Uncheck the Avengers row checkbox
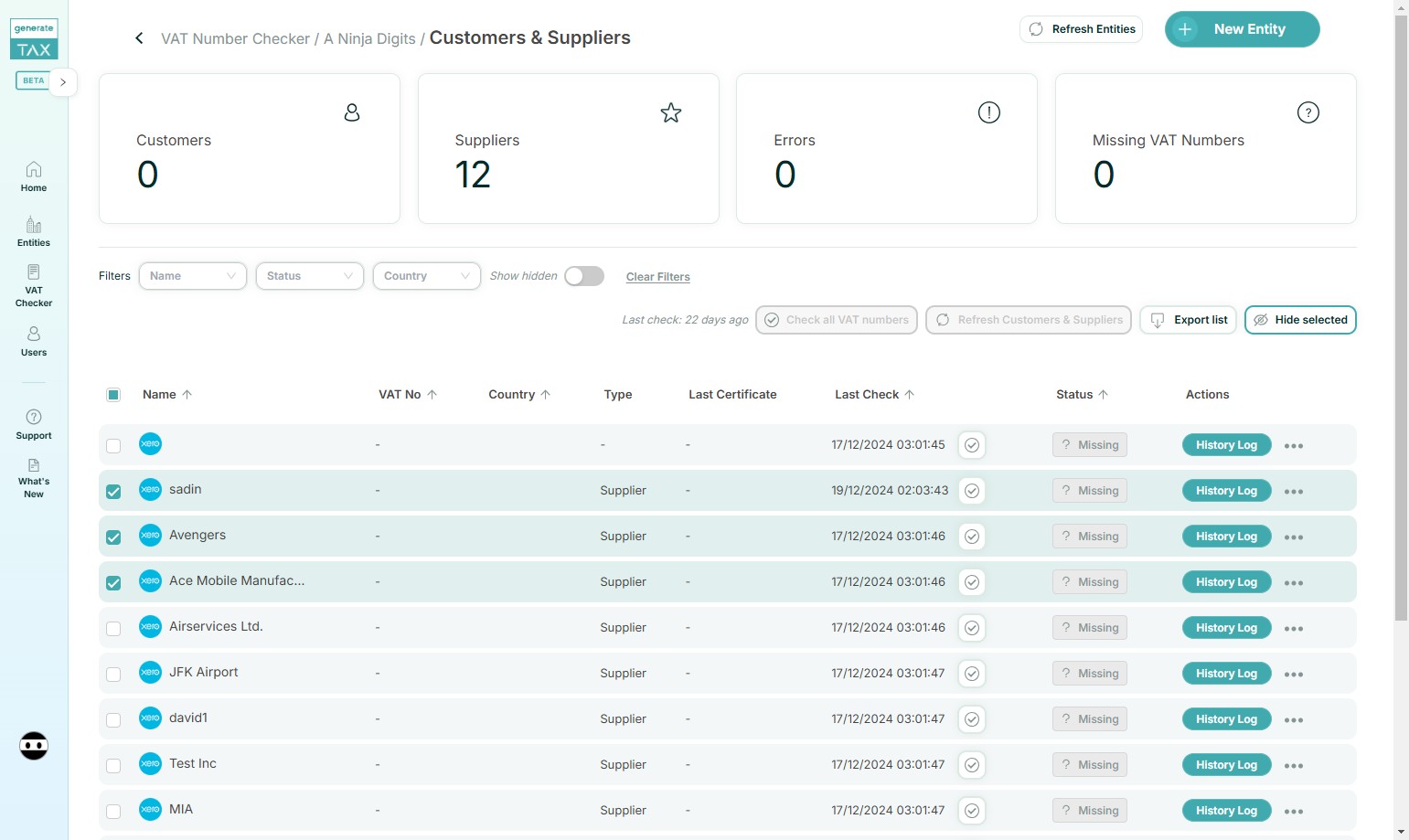This screenshot has height=840, width=1409. coord(113,537)
